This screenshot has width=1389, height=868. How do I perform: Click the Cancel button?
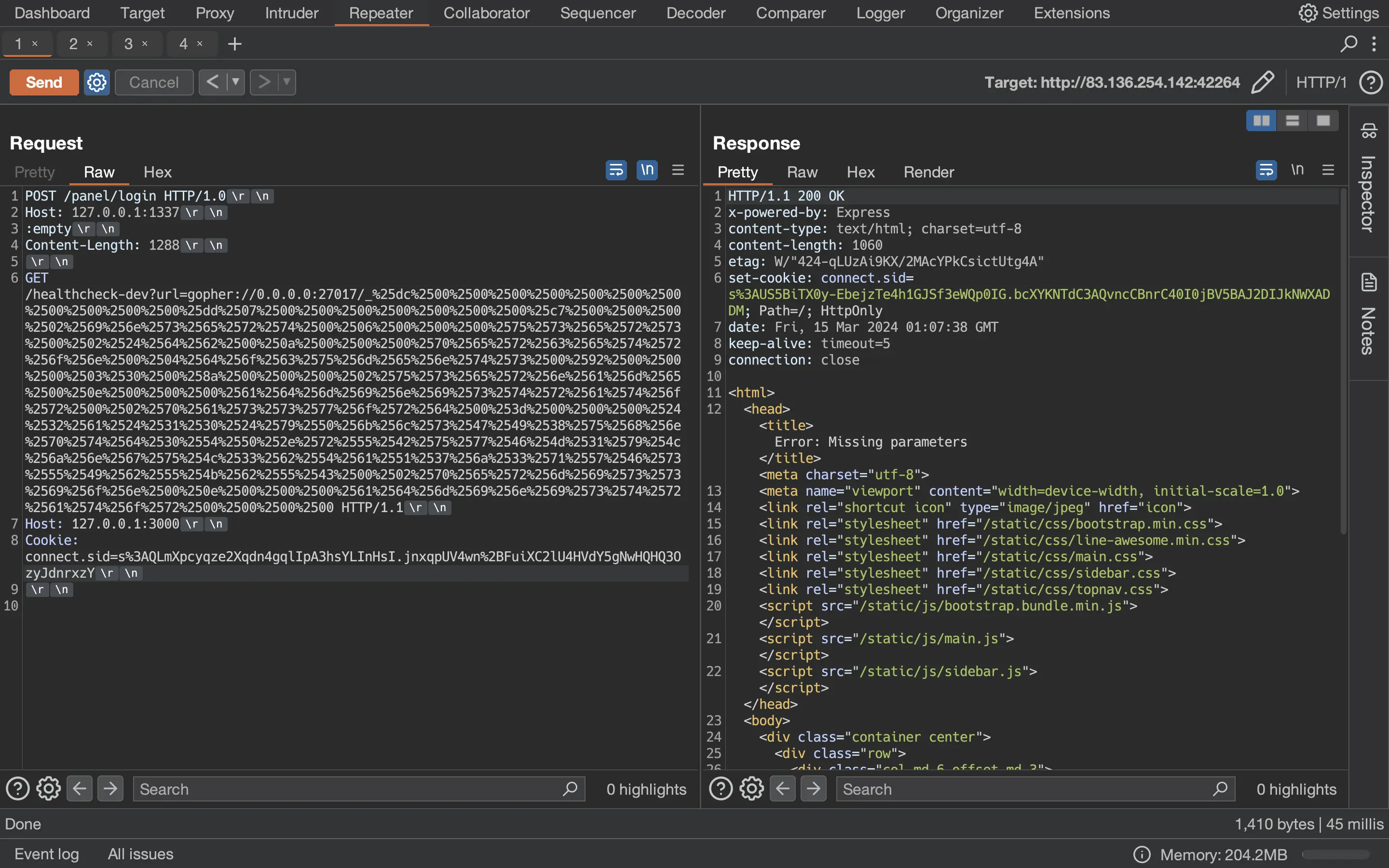coord(154,82)
